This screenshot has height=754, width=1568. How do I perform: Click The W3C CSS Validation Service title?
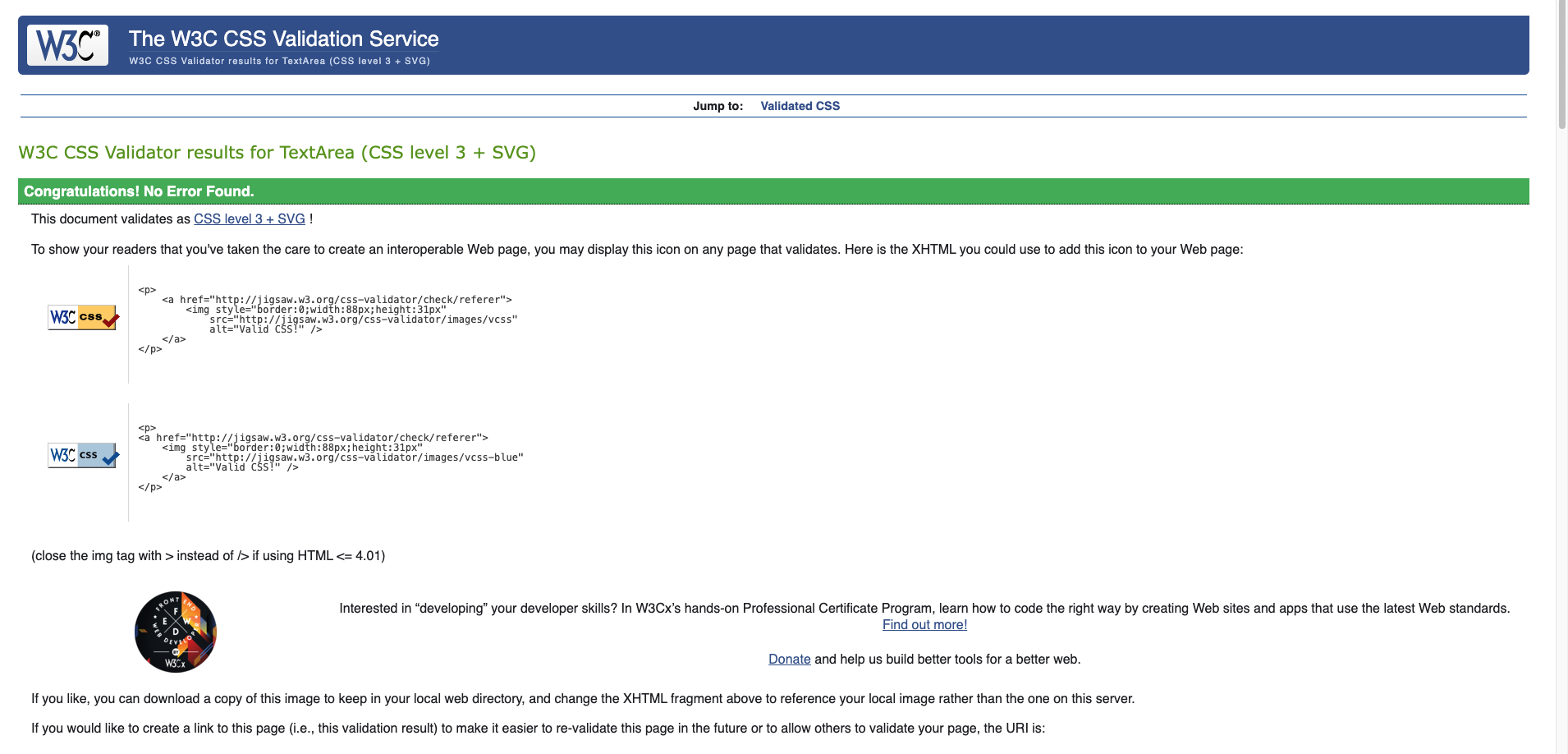pyautogui.click(x=283, y=39)
